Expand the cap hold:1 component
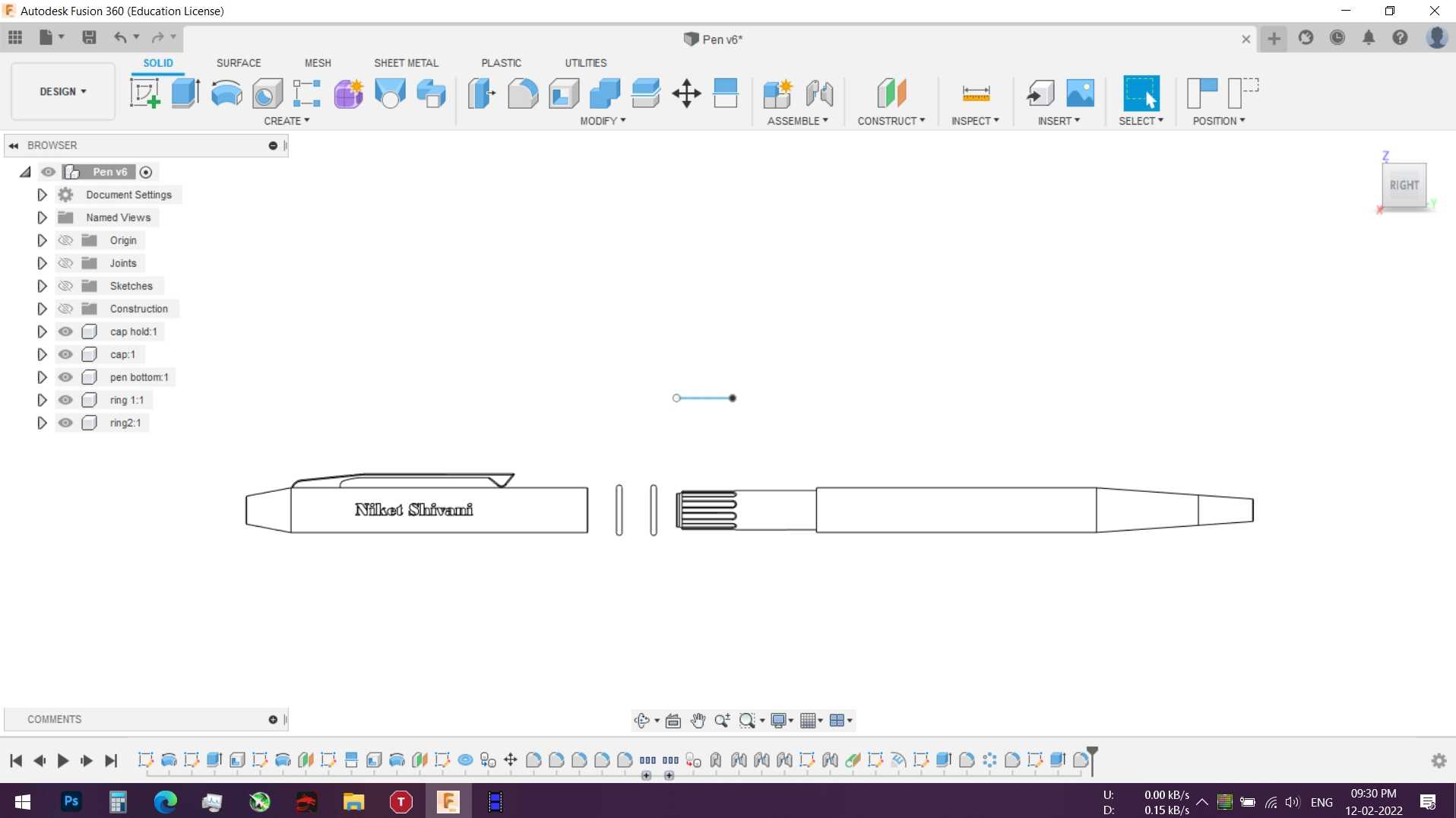Image resolution: width=1456 pixels, height=818 pixels. coord(42,331)
